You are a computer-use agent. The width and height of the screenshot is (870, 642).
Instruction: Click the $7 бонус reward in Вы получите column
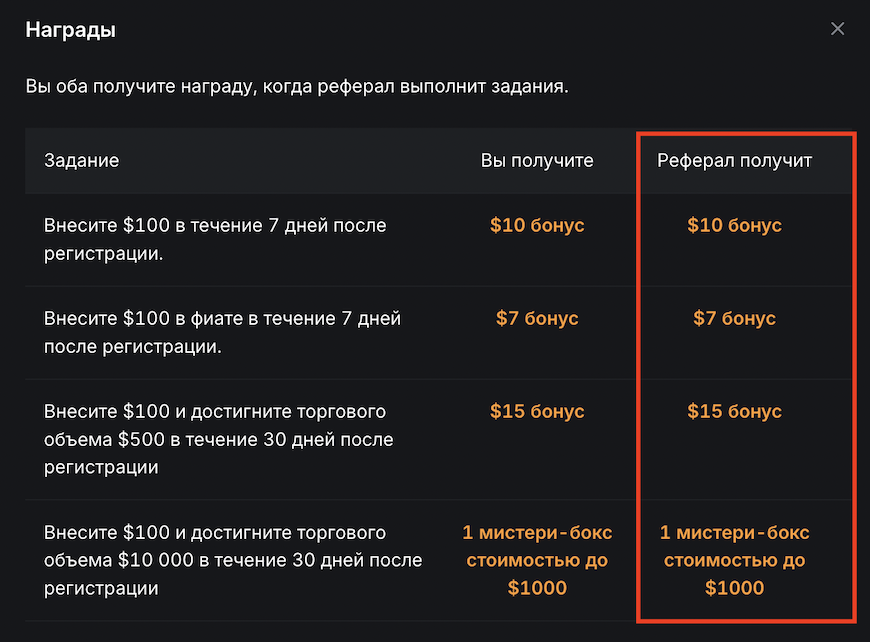click(x=537, y=318)
